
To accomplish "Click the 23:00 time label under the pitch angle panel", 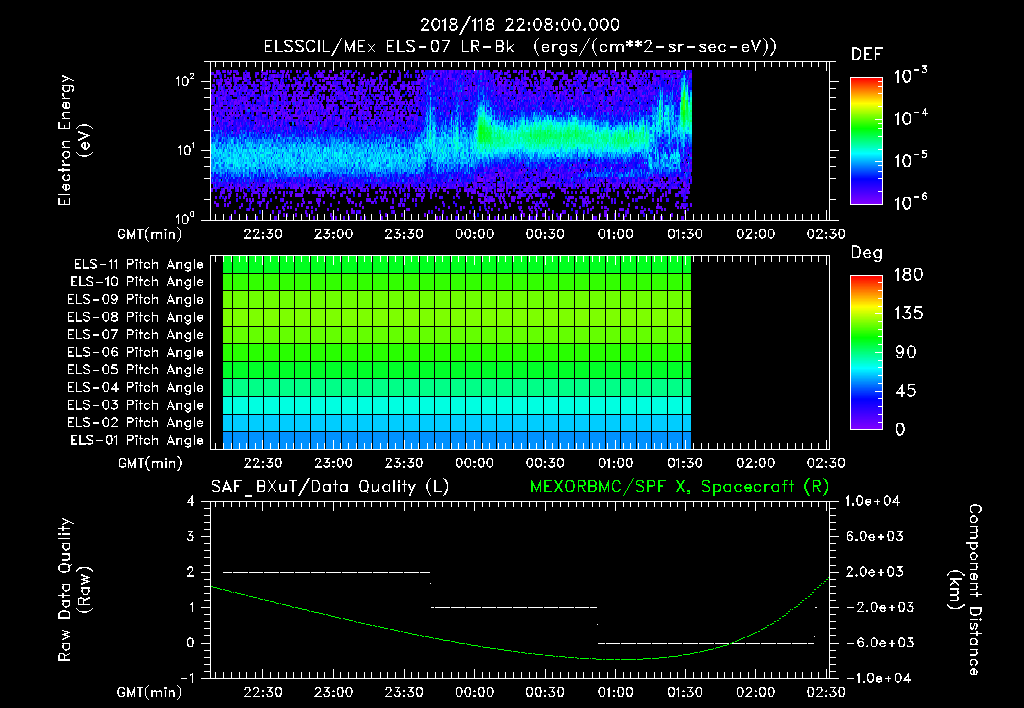I will (x=333, y=463).
